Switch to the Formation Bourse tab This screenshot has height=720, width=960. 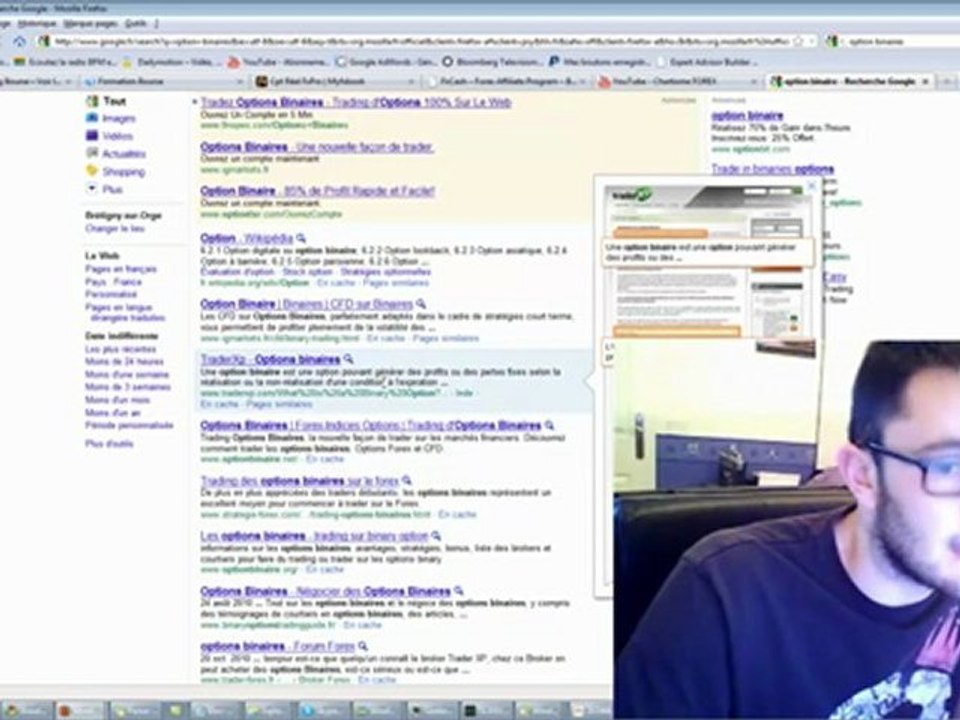164,81
